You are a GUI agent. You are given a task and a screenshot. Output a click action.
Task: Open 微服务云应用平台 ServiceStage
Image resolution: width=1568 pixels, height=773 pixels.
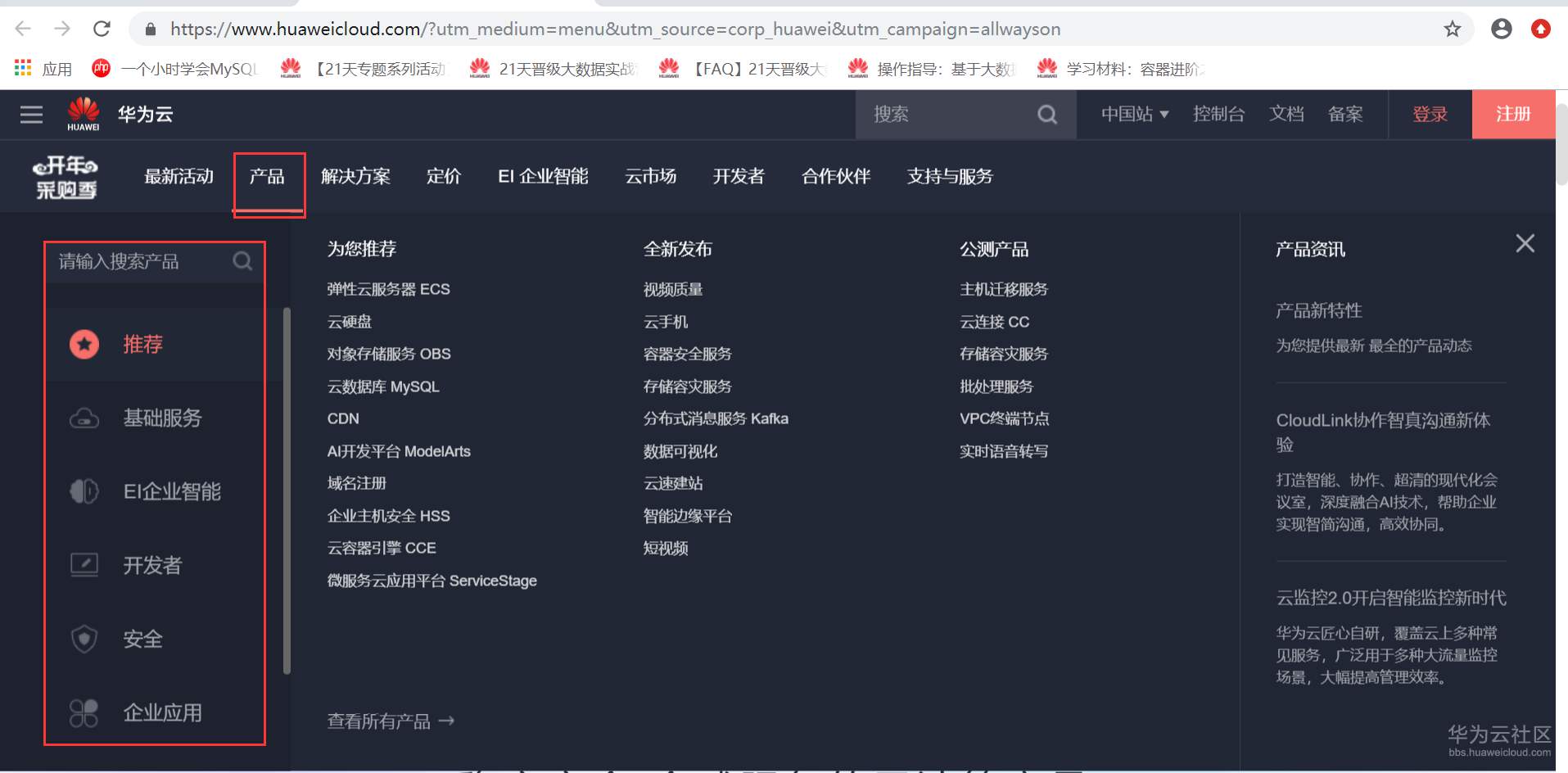click(x=432, y=581)
